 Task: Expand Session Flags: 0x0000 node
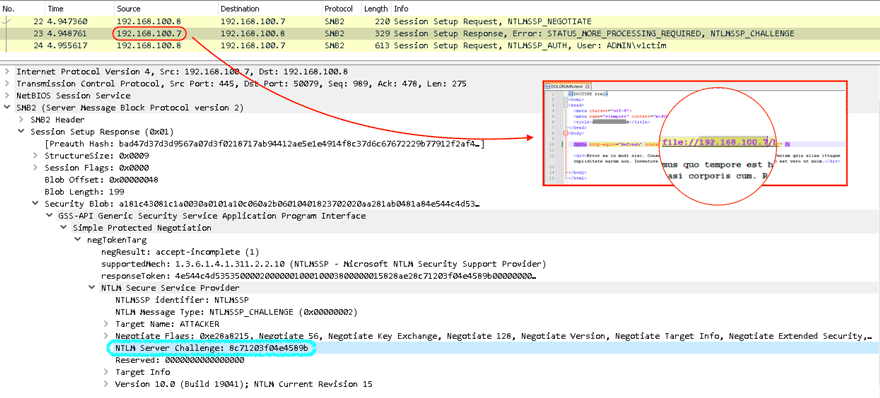pos(35,167)
